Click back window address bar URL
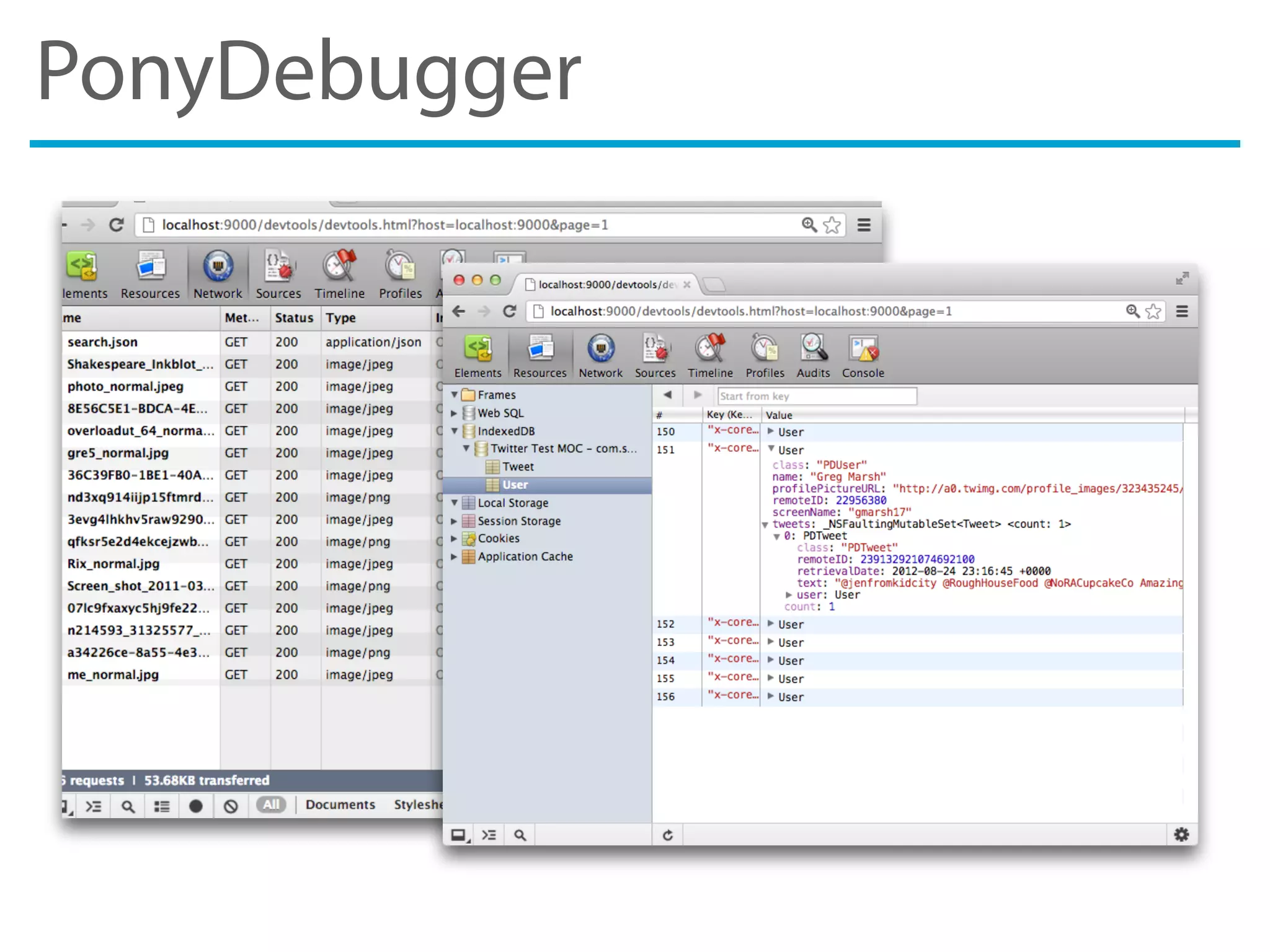This screenshot has height=952, width=1270. coord(385,224)
